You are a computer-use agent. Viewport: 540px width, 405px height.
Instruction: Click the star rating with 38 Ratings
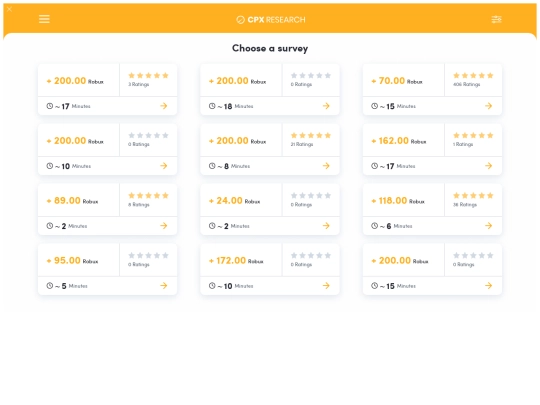coord(473,195)
